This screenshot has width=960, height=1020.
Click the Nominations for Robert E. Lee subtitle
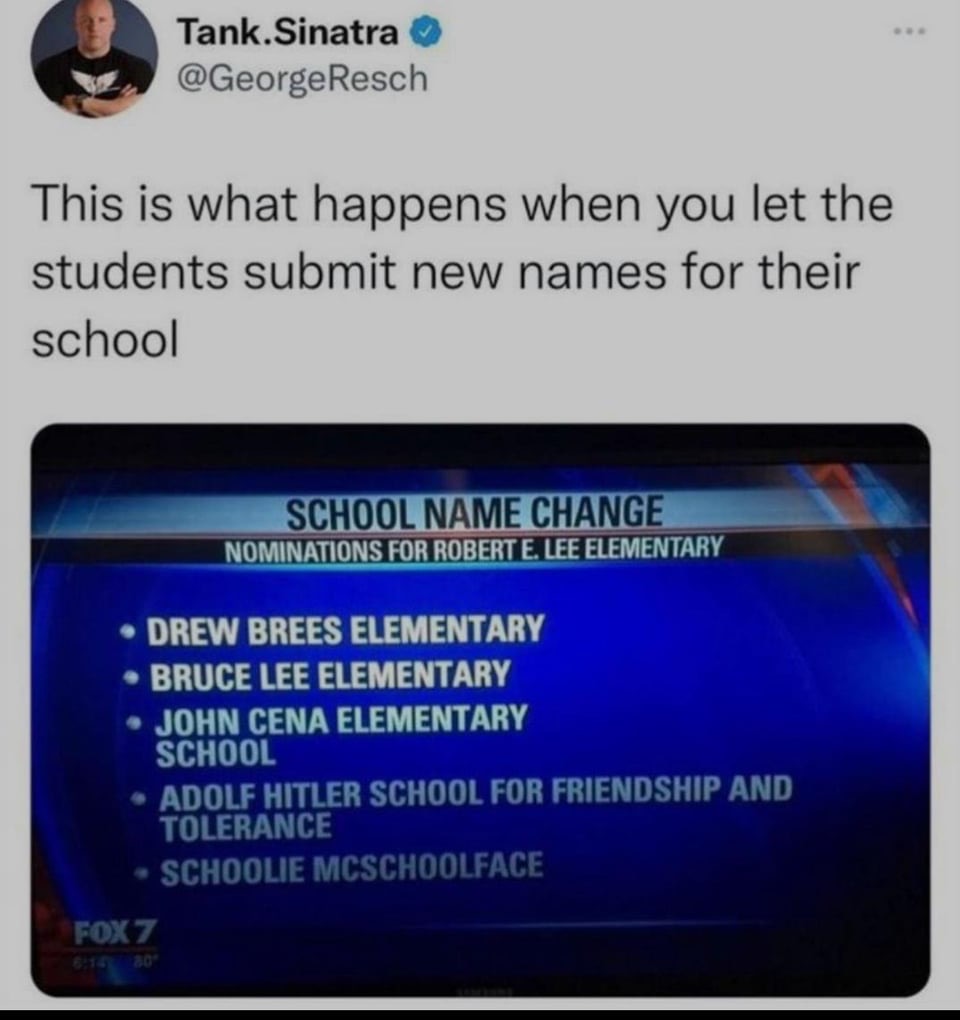(x=473, y=550)
